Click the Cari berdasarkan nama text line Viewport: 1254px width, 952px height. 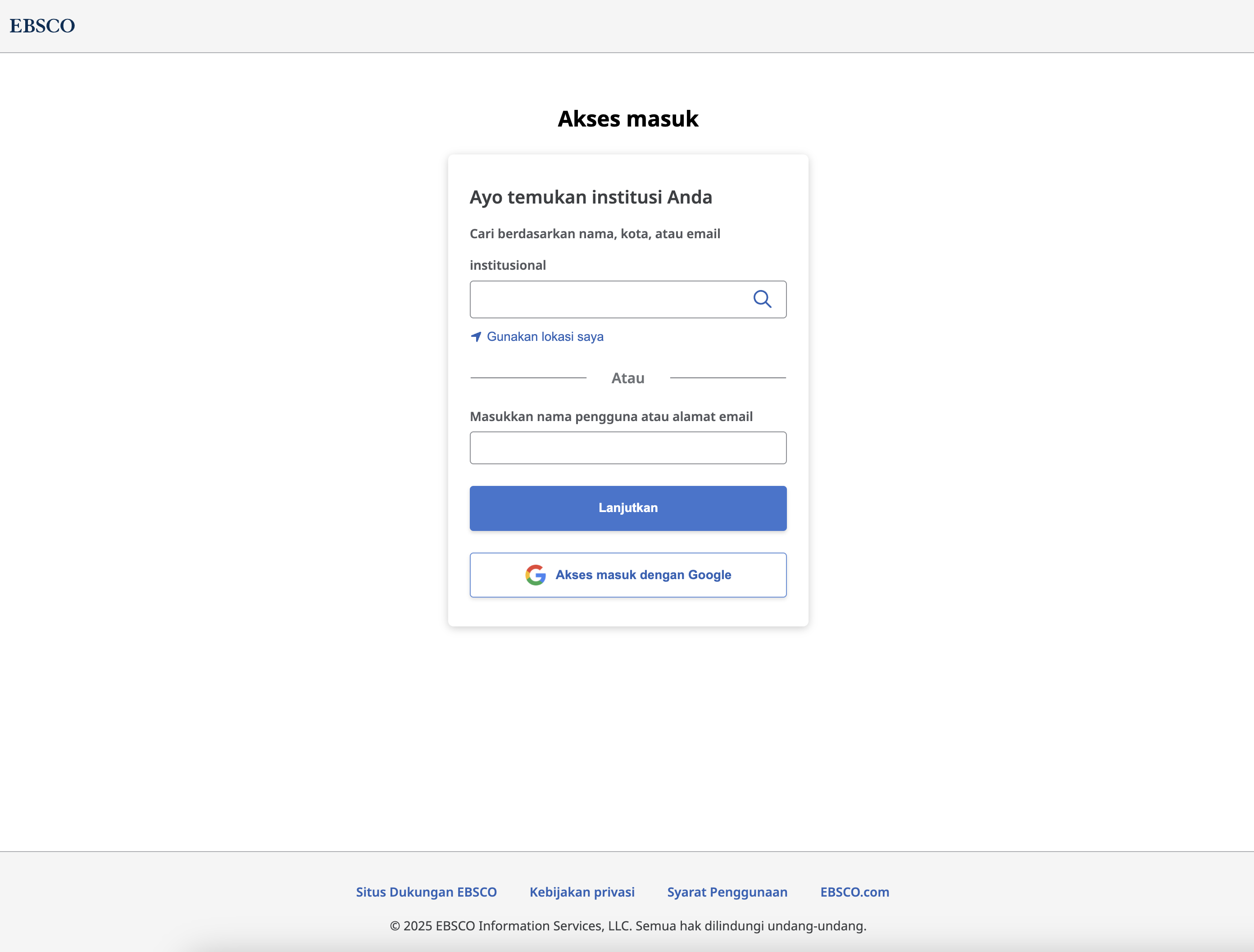(x=594, y=234)
